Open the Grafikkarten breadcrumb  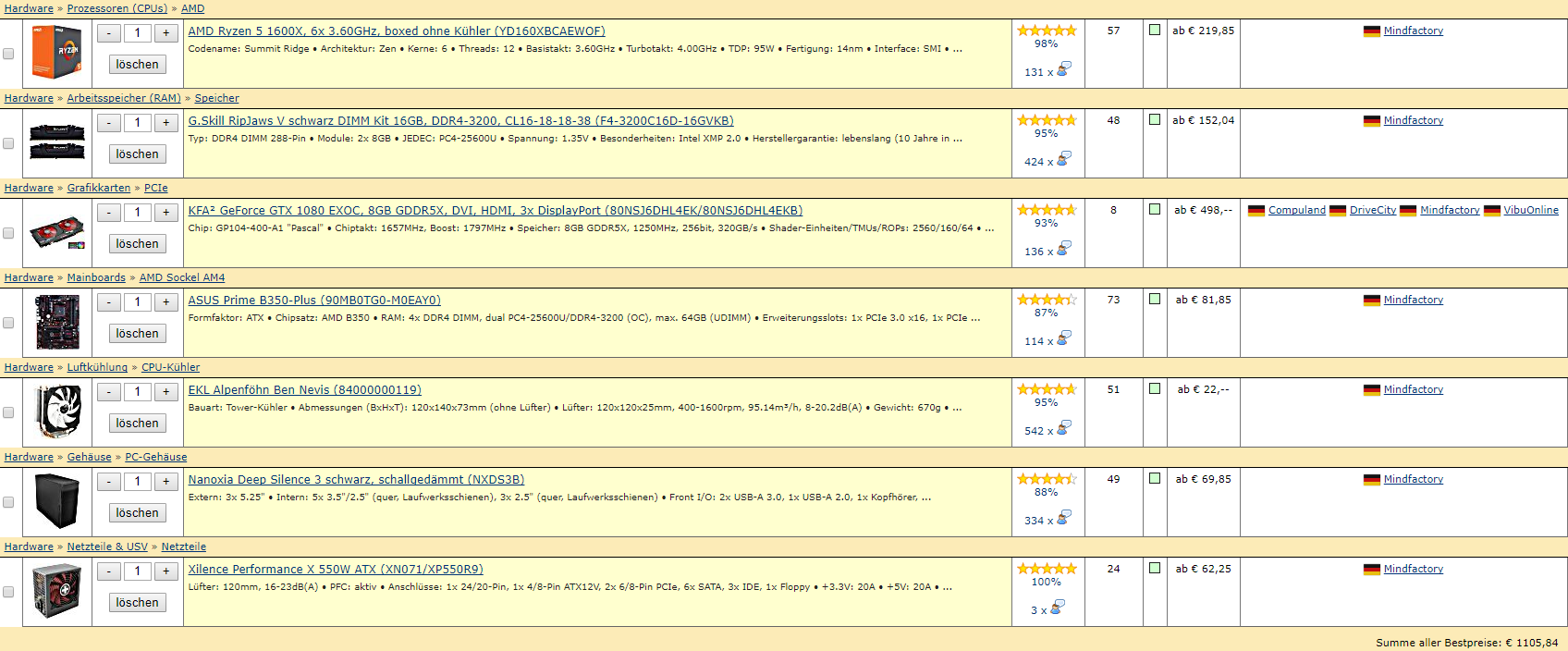click(x=99, y=188)
